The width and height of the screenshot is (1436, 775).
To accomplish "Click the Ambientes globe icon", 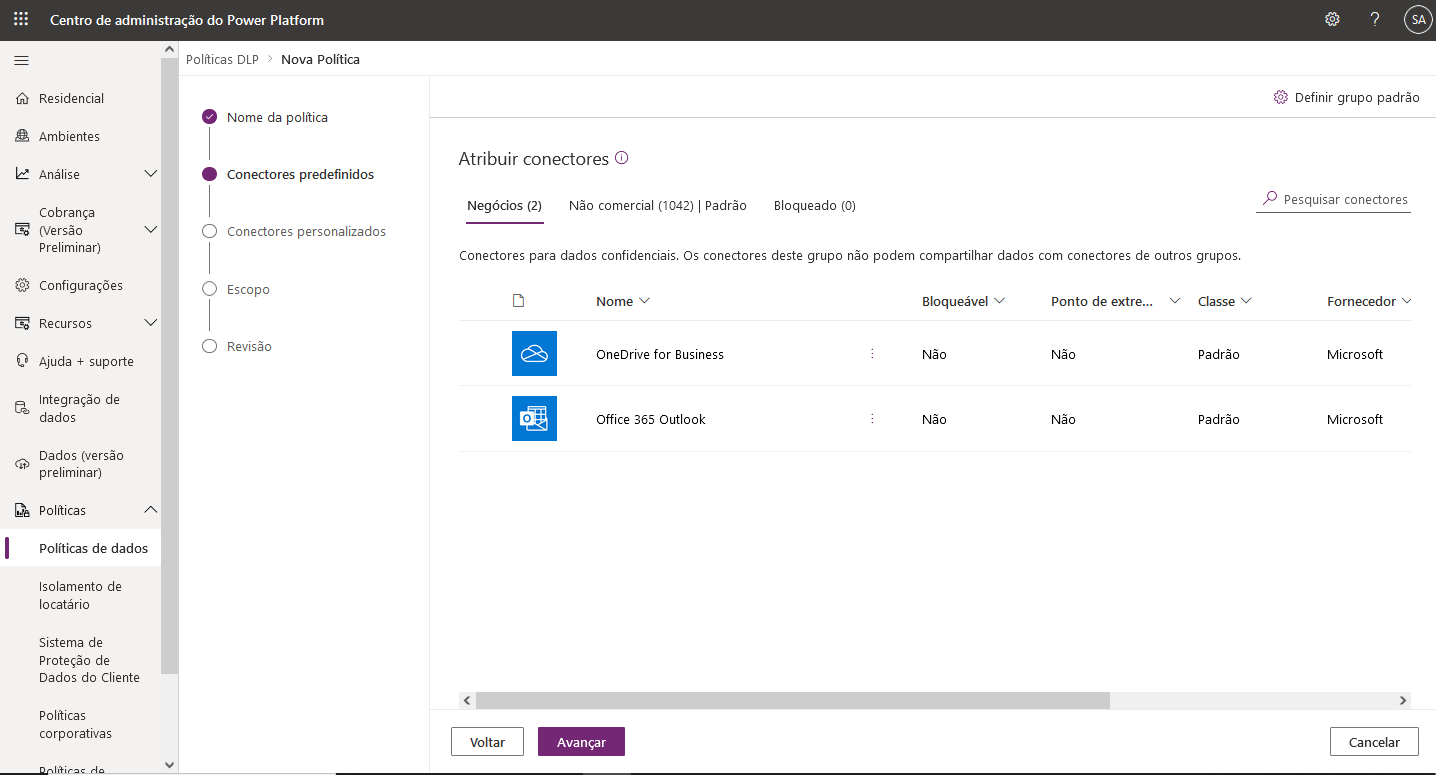I will point(22,136).
